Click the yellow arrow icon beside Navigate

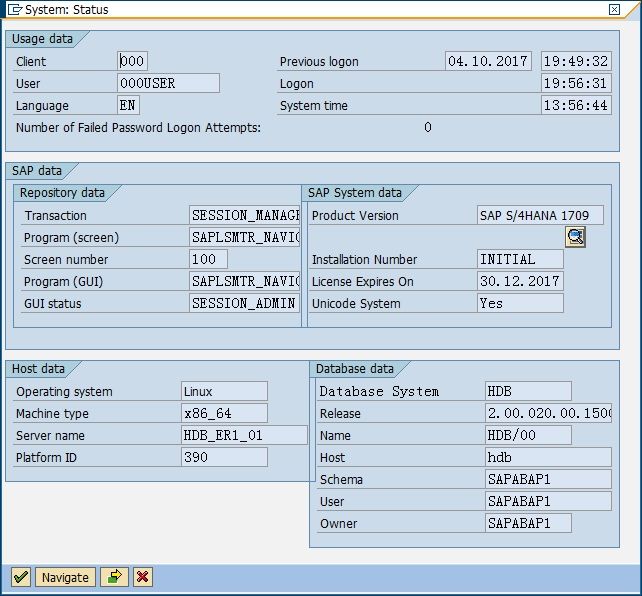click(114, 577)
